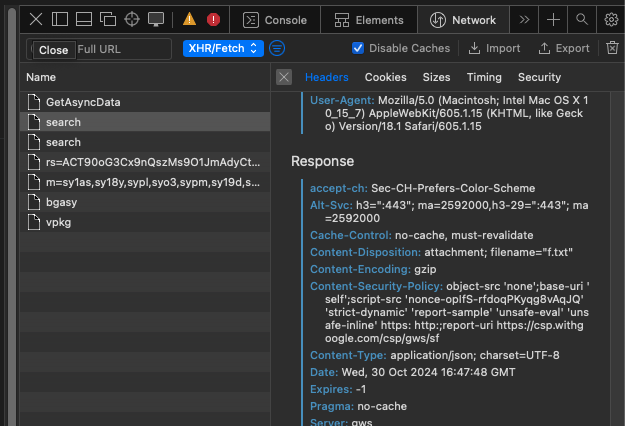The image size is (625, 426).
Task: Click the Pragma no-cache row
Action: pos(358,406)
